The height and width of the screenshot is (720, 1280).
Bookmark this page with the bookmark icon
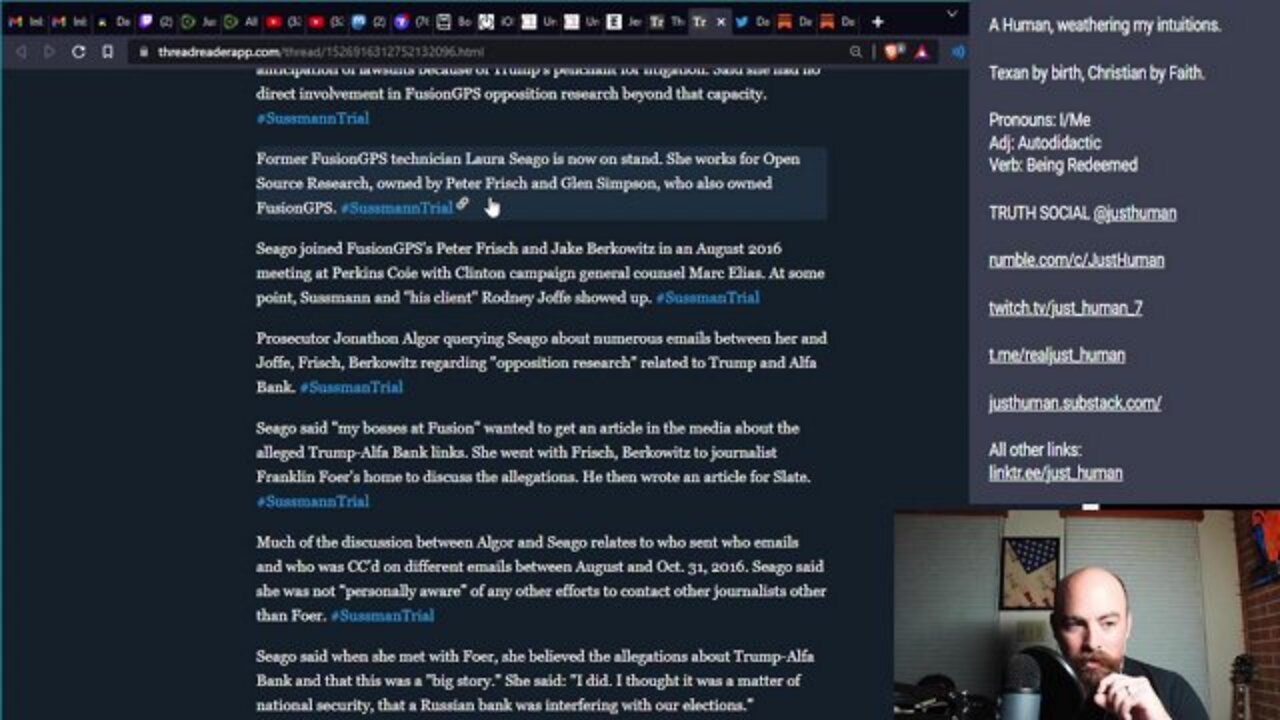point(107,52)
